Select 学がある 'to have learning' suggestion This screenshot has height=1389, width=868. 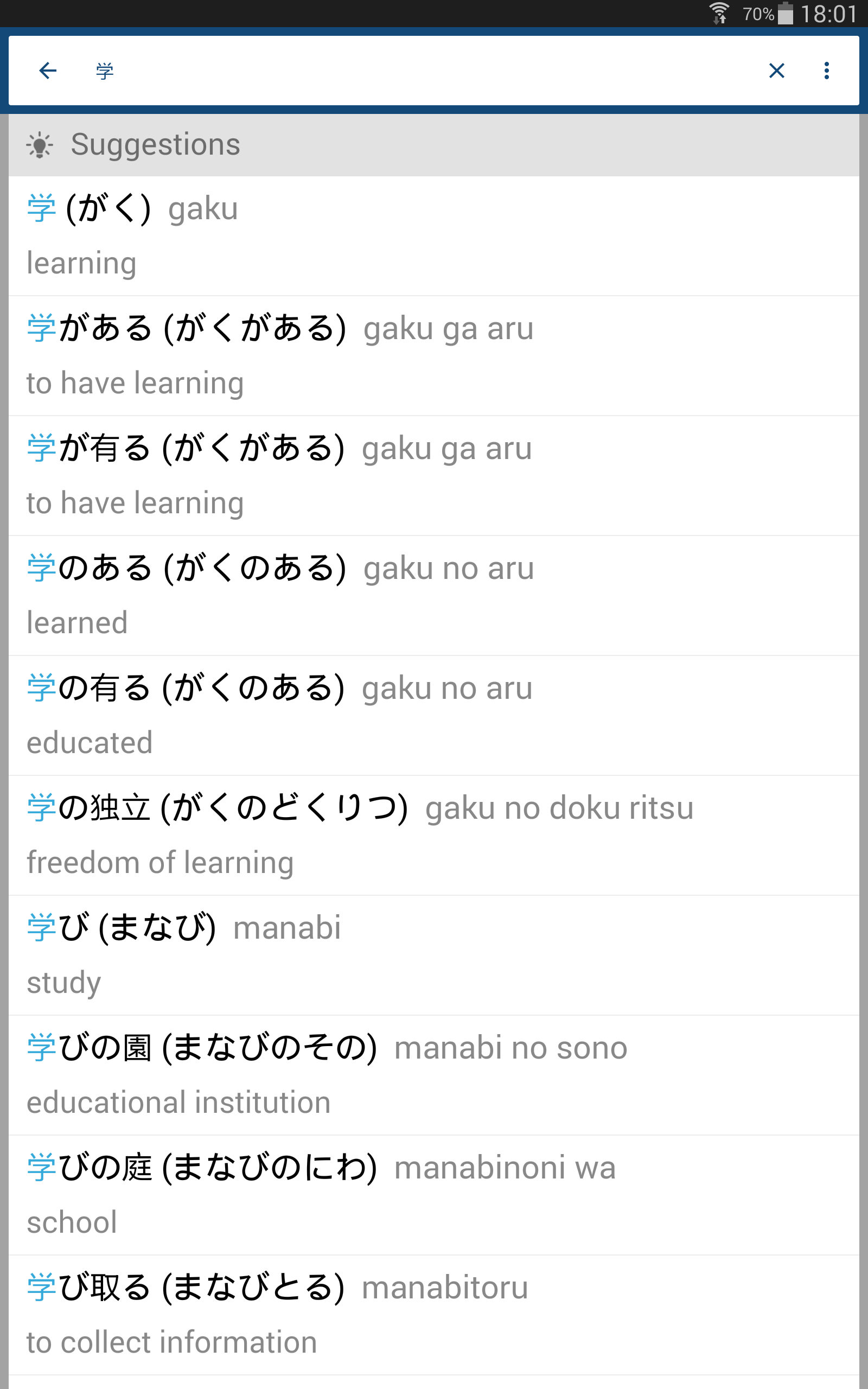point(433,356)
